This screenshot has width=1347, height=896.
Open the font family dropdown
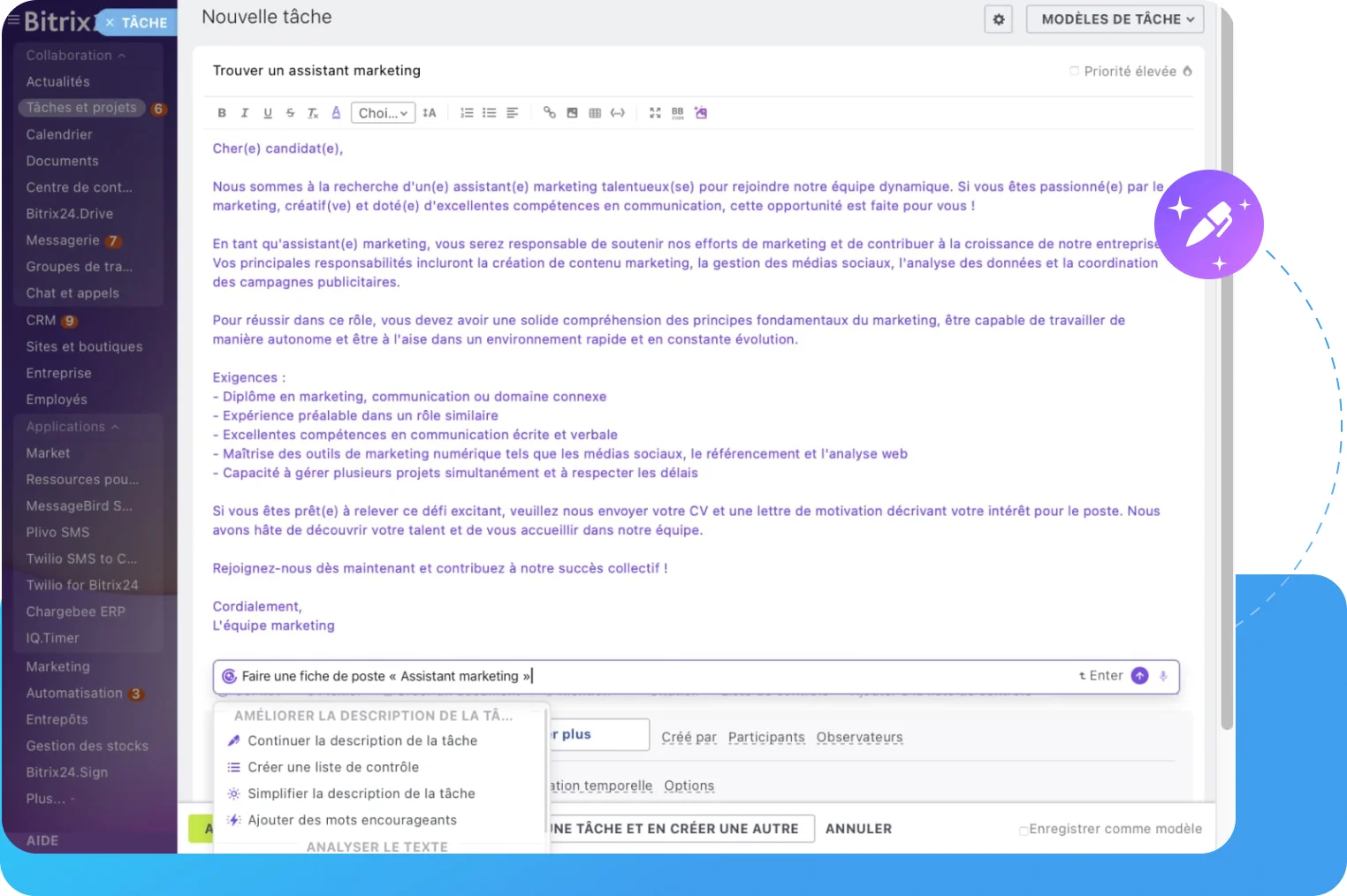point(383,112)
